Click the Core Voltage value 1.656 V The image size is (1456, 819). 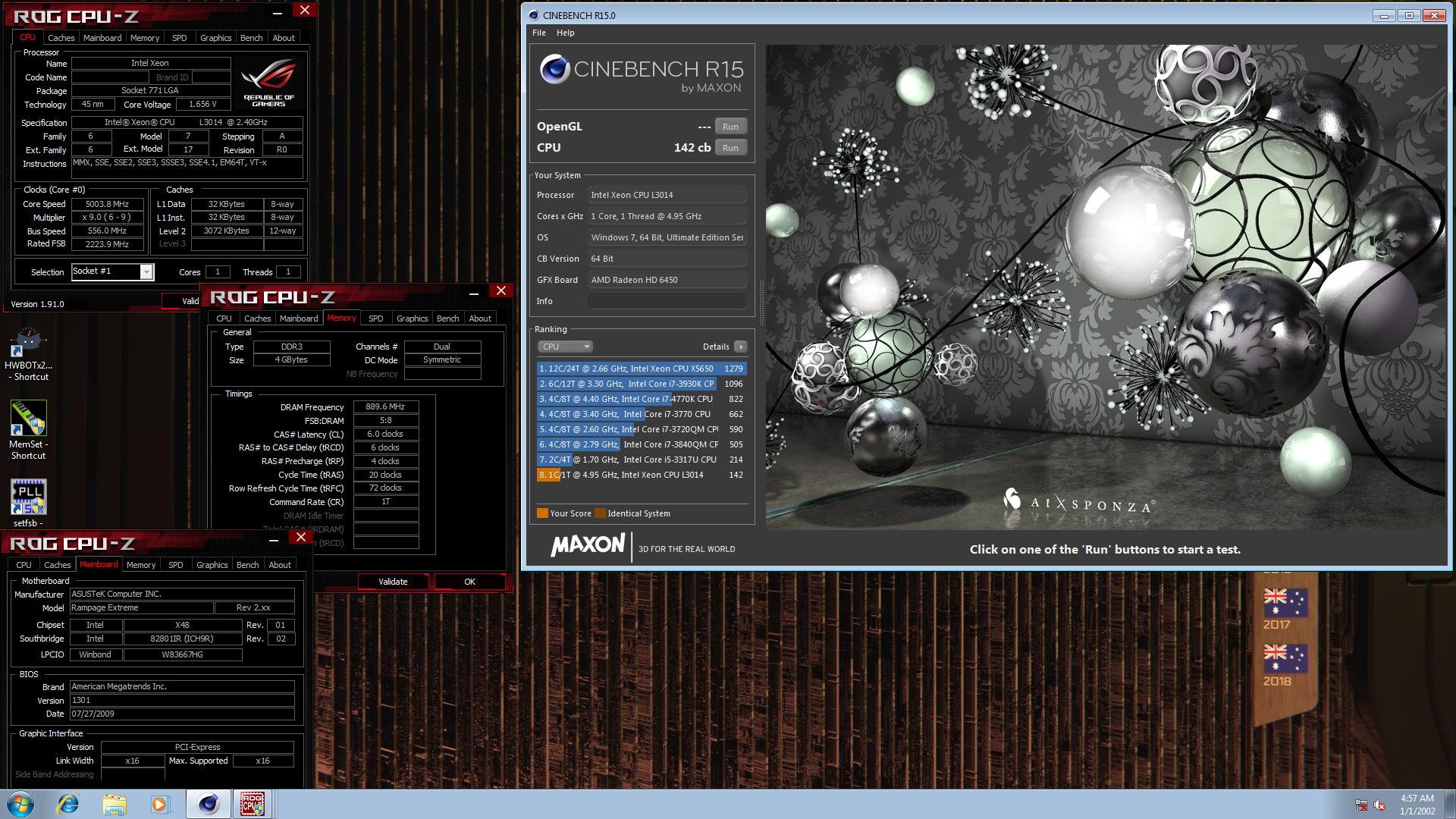click(x=202, y=105)
